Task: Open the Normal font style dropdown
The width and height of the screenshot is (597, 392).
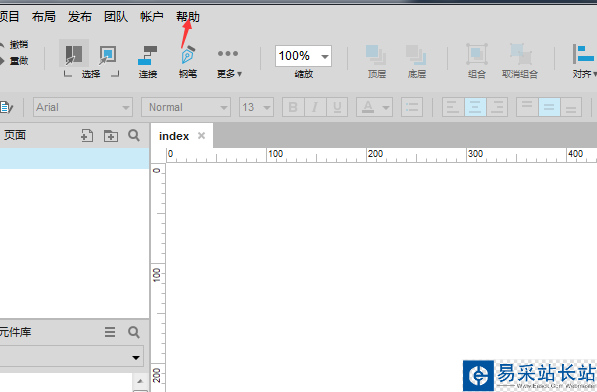Action: coord(186,107)
